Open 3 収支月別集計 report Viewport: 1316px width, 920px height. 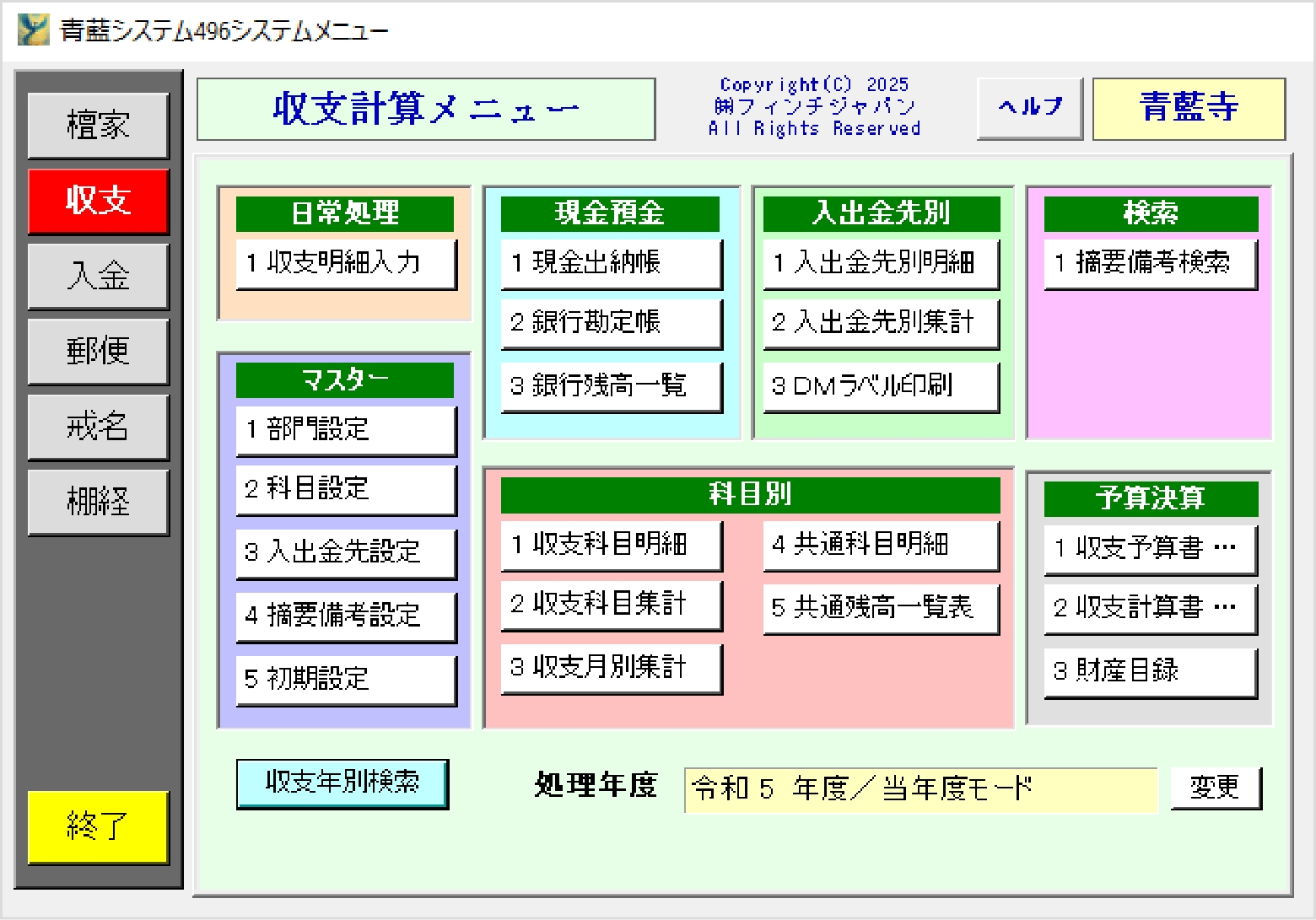click(611, 669)
